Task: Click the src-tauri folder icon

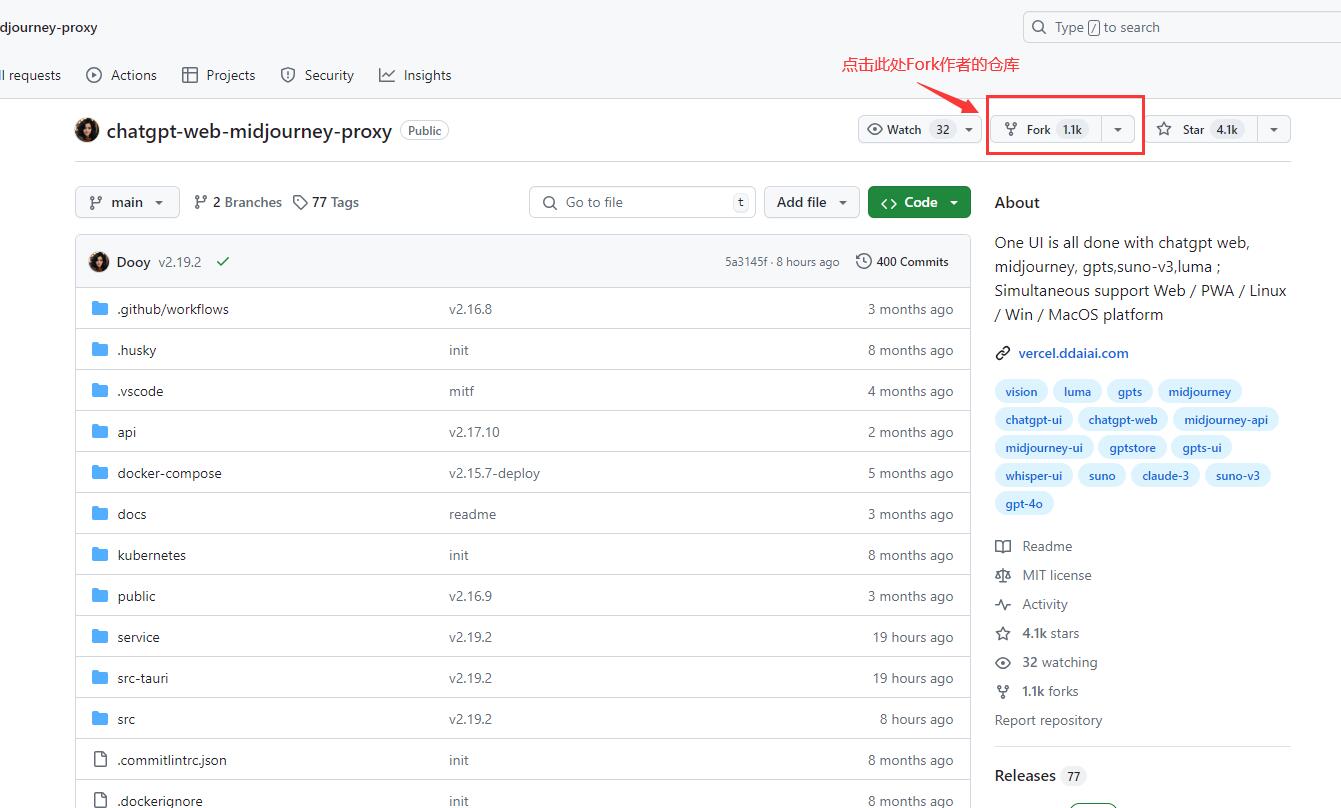Action: click(x=100, y=678)
